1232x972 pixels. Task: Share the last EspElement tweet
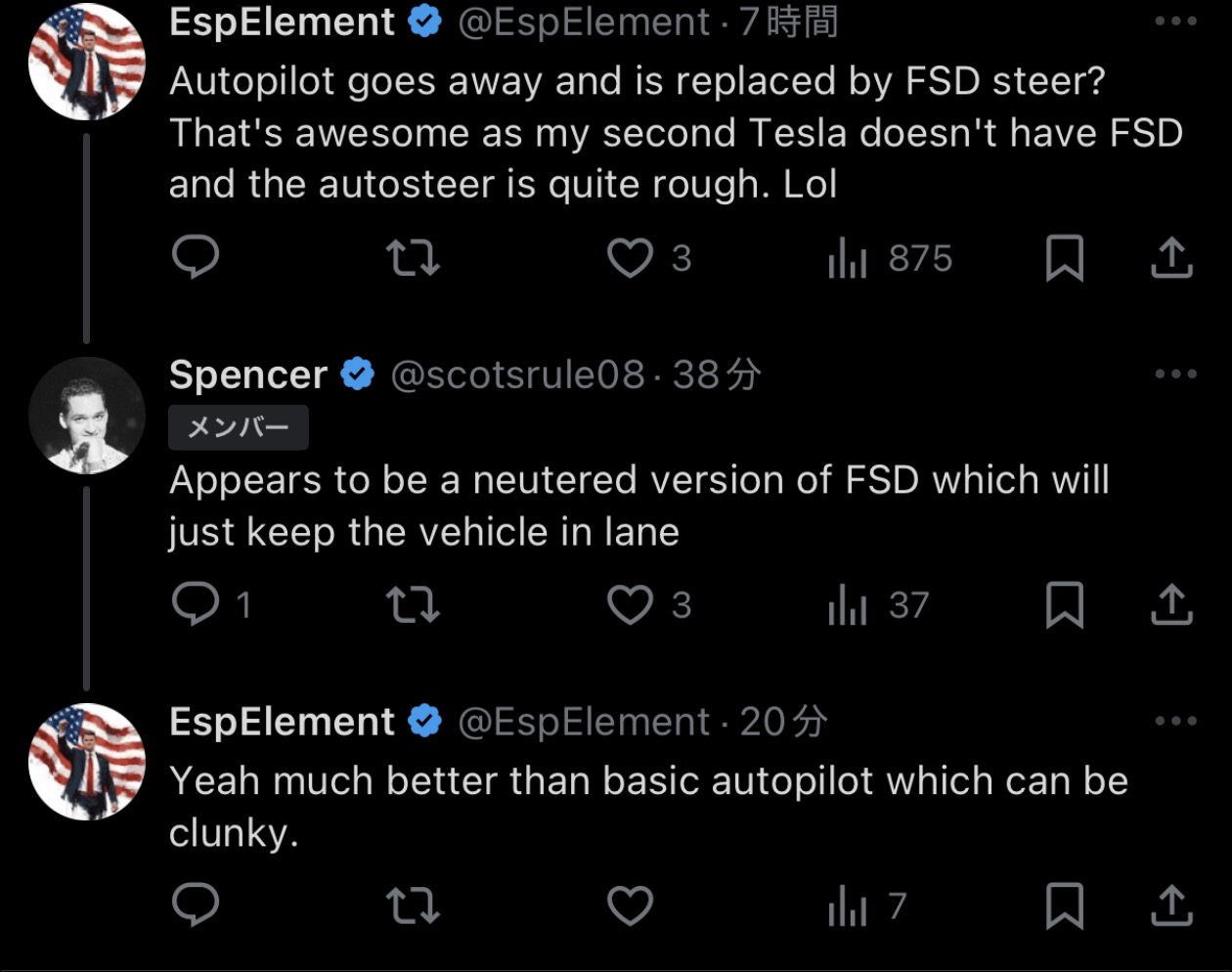[x=1171, y=906]
